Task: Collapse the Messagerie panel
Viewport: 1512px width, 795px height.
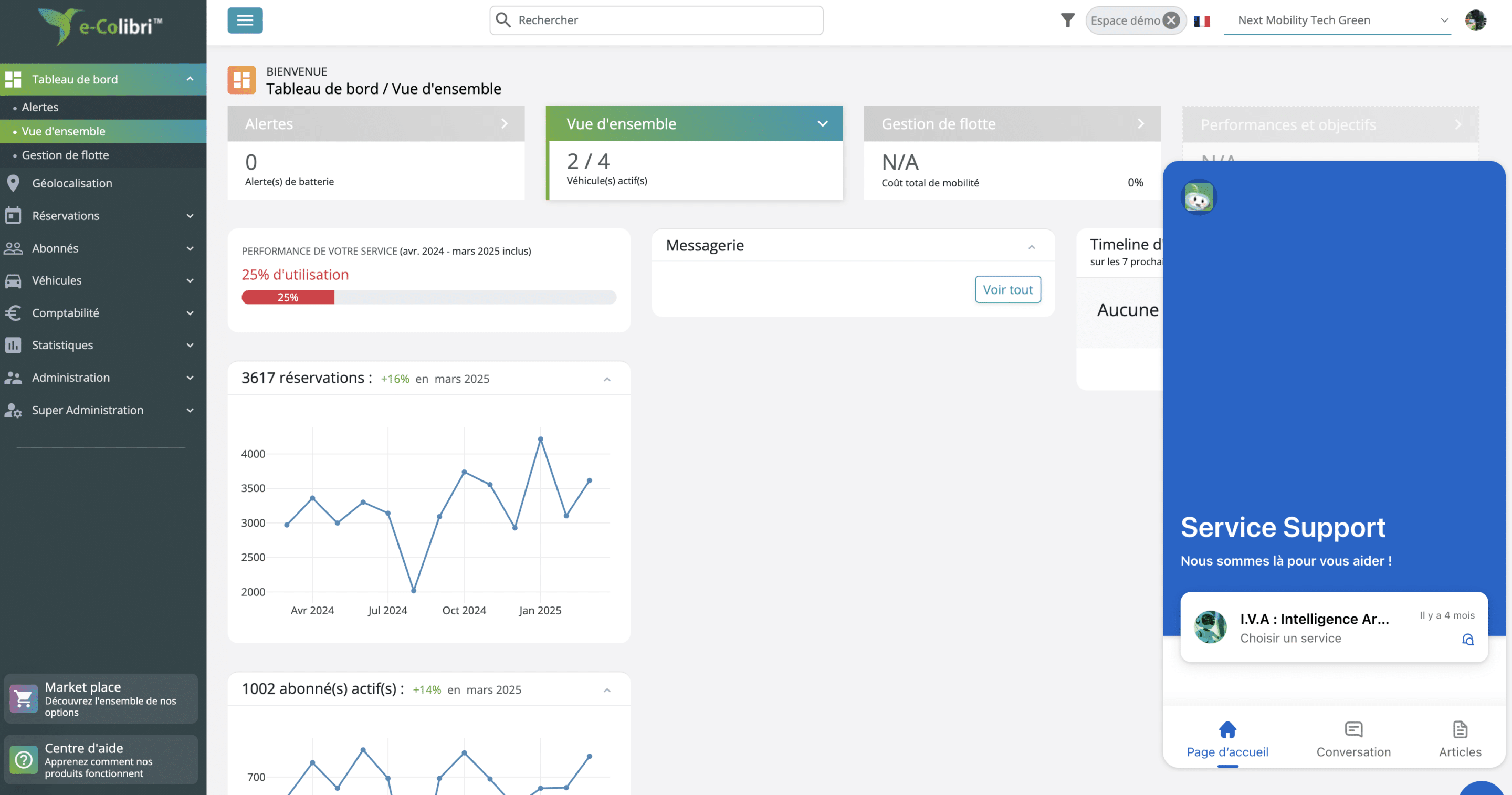Action: (1031, 247)
